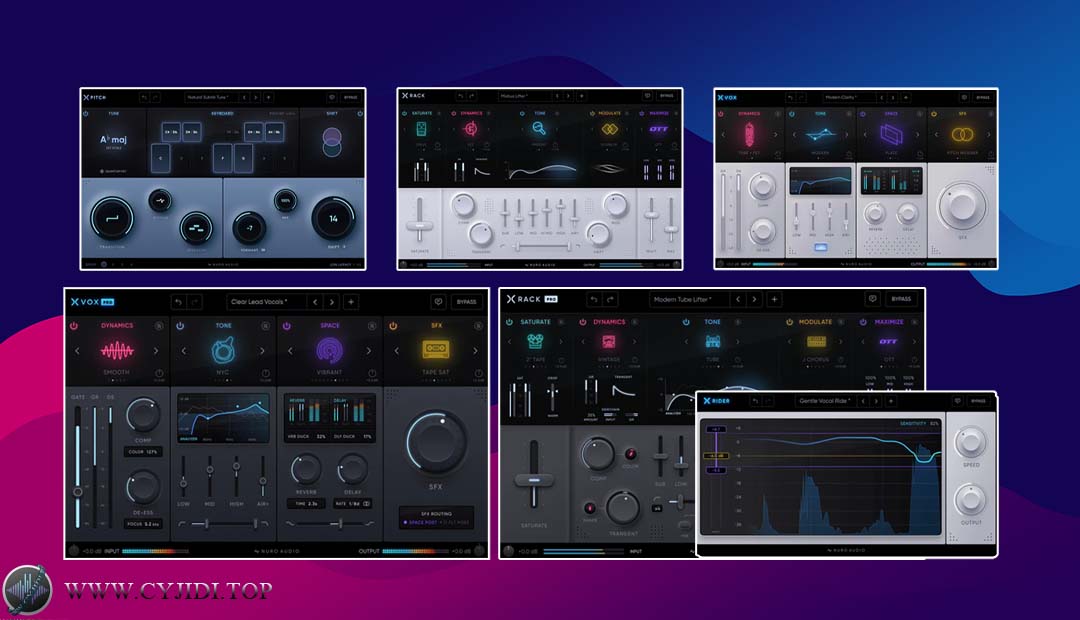Select the magnifier Tone icon in top Xrack window
This screenshot has height=620, width=1080.
point(539,129)
